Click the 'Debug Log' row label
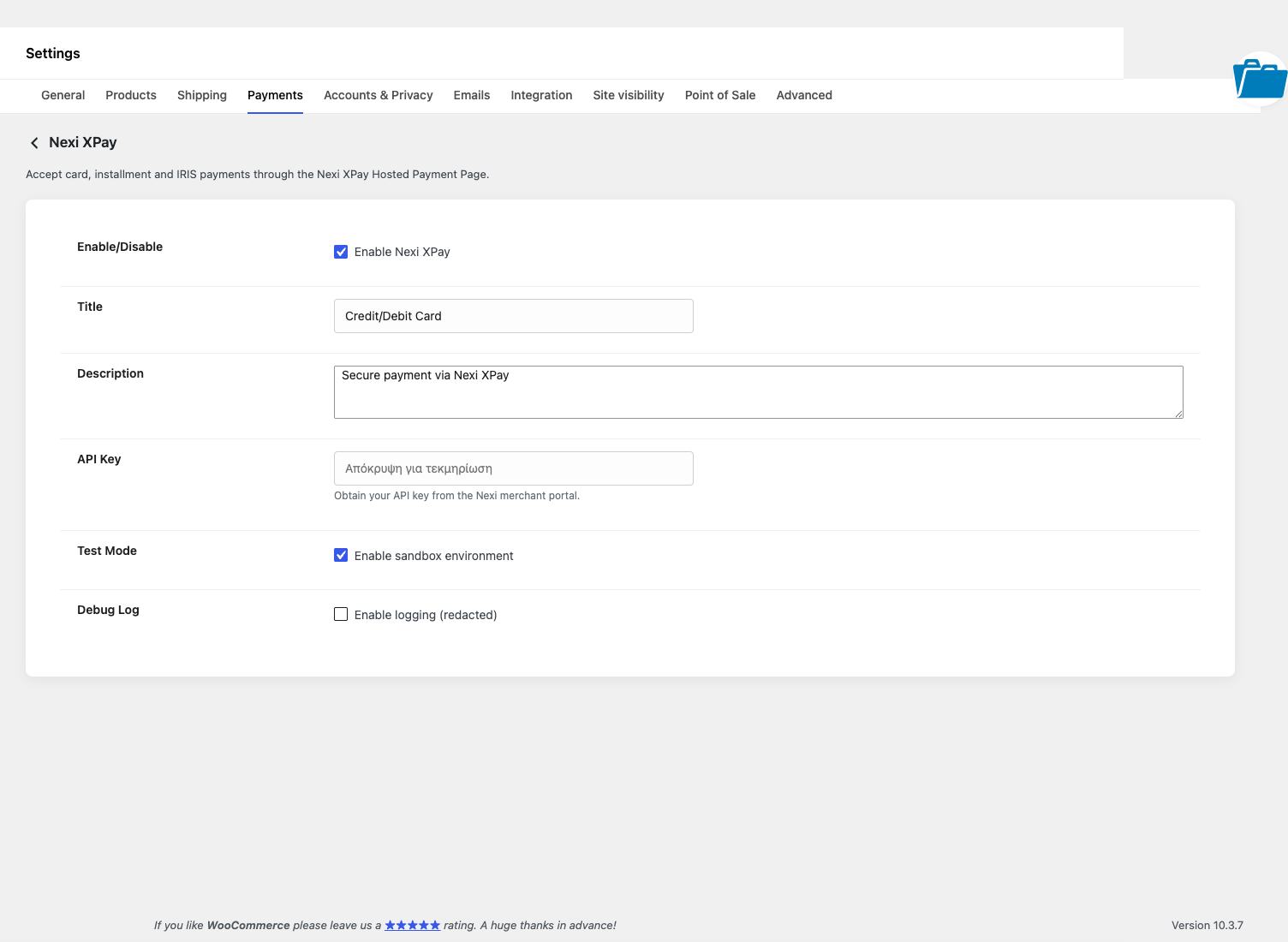Screen dimensions: 1288x942 pos(108,610)
